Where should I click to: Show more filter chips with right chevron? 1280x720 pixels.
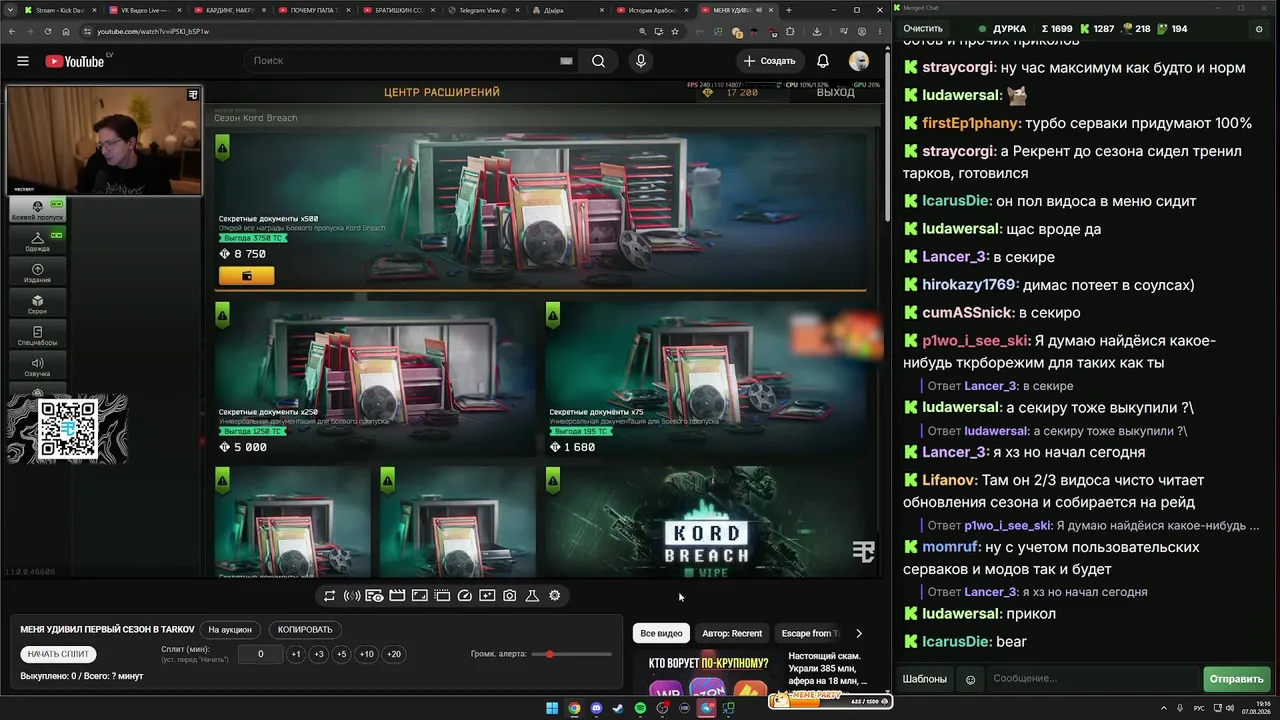tap(858, 633)
